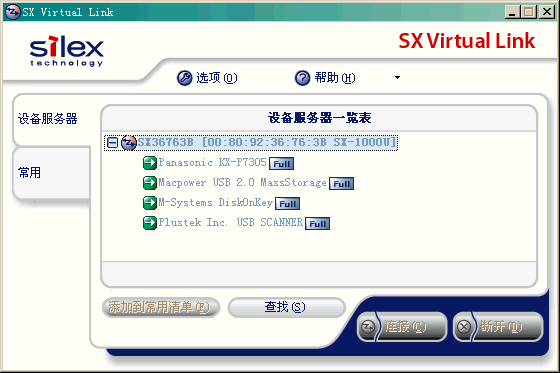
Task: Click the Full badge next to Panasonic KX-P7305
Action: [x=281, y=164]
